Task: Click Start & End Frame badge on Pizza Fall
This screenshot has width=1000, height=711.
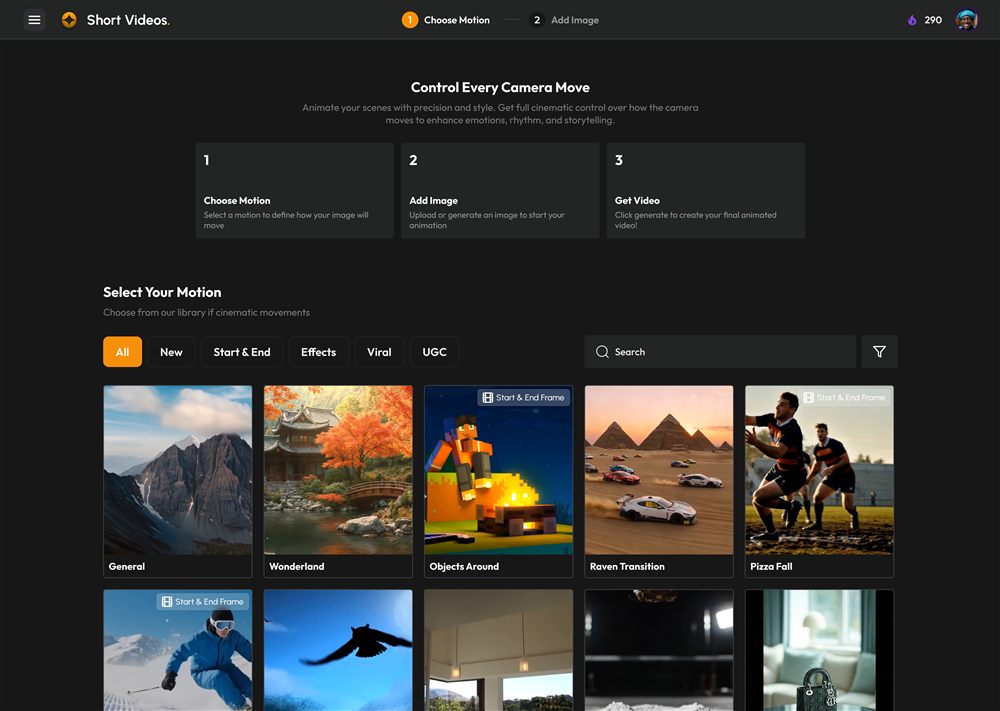Action: 844,397
